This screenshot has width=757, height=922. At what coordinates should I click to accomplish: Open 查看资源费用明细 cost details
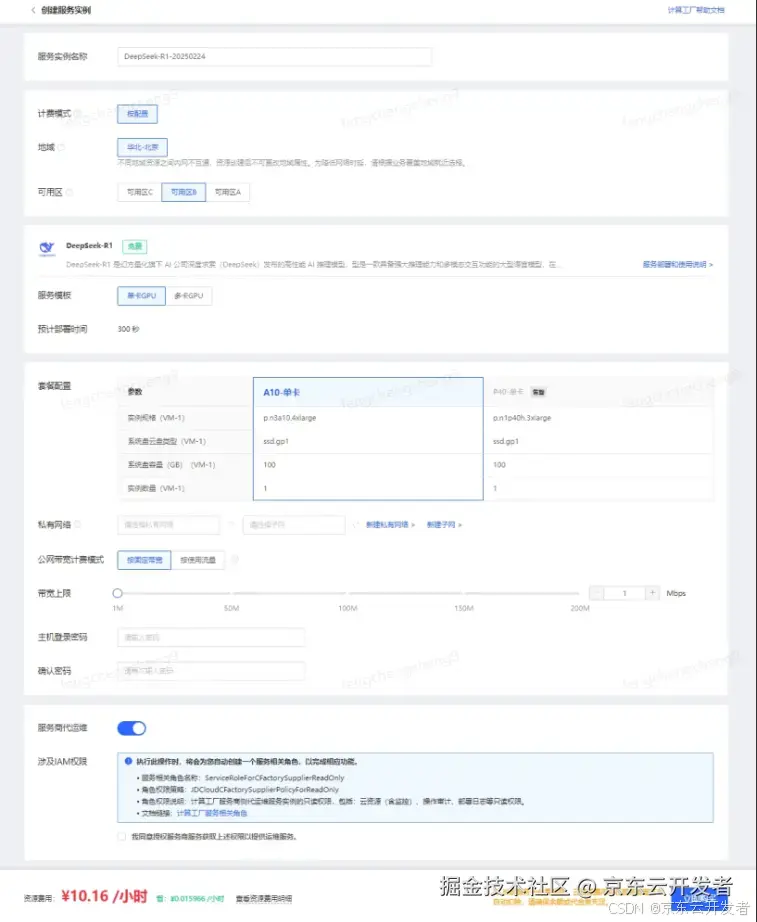(264, 898)
